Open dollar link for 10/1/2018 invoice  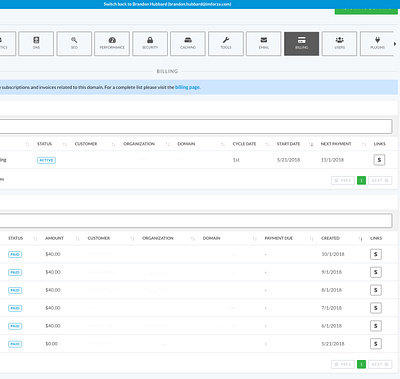click(376, 254)
